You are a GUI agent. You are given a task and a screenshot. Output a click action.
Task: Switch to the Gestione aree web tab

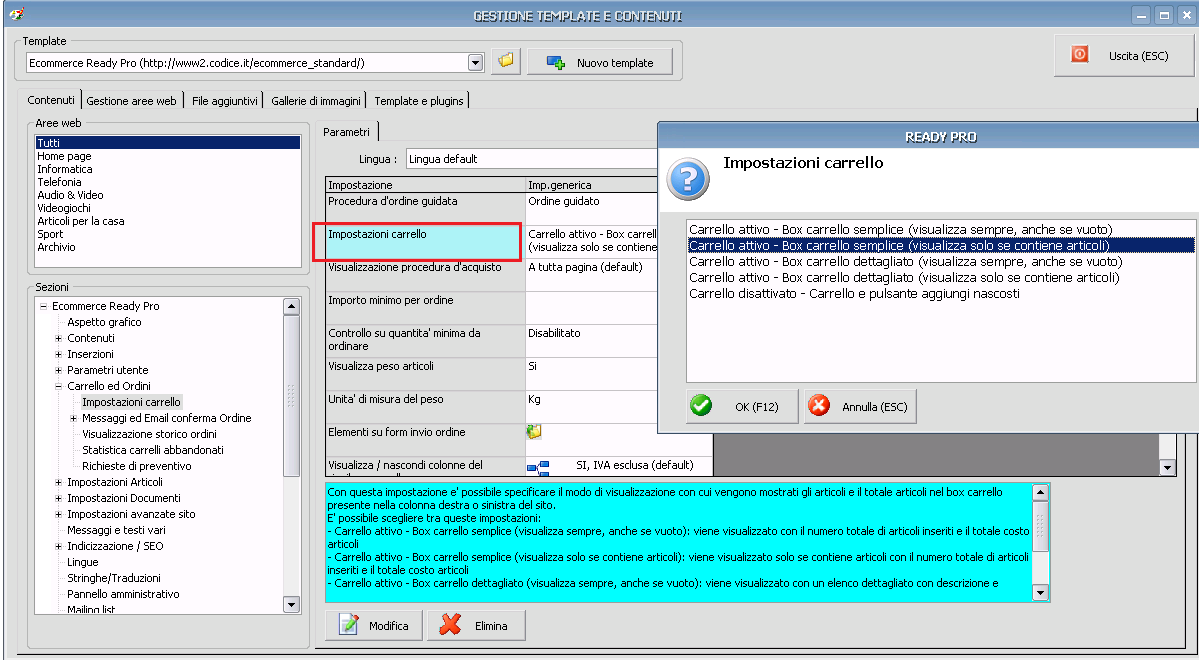tap(132, 101)
